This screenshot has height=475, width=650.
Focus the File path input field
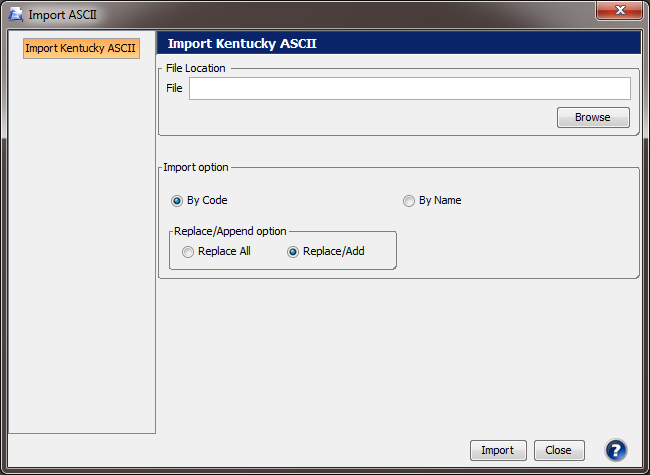tap(410, 88)
